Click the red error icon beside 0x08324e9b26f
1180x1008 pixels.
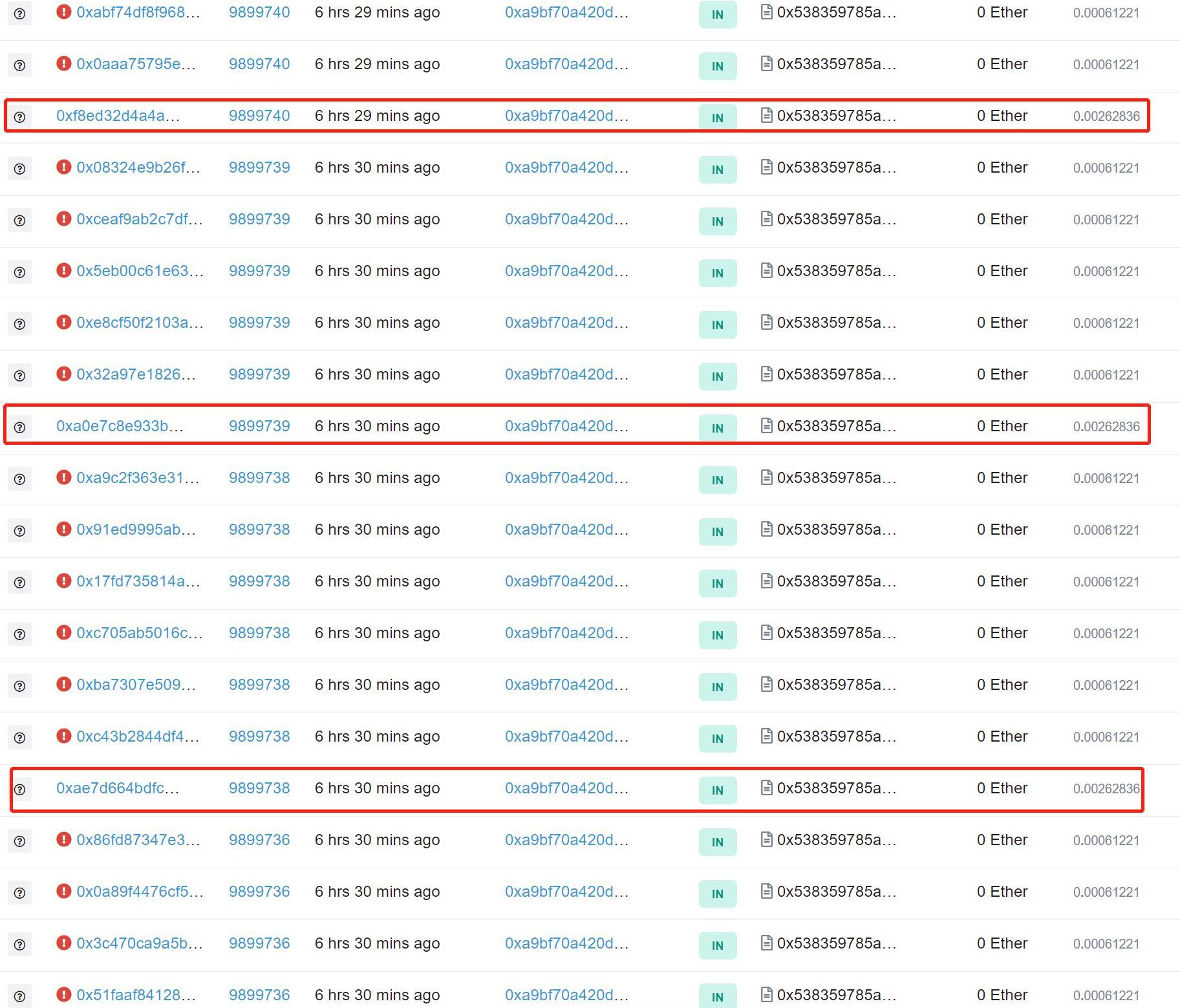pyautogui.click(x=63, y=167)
